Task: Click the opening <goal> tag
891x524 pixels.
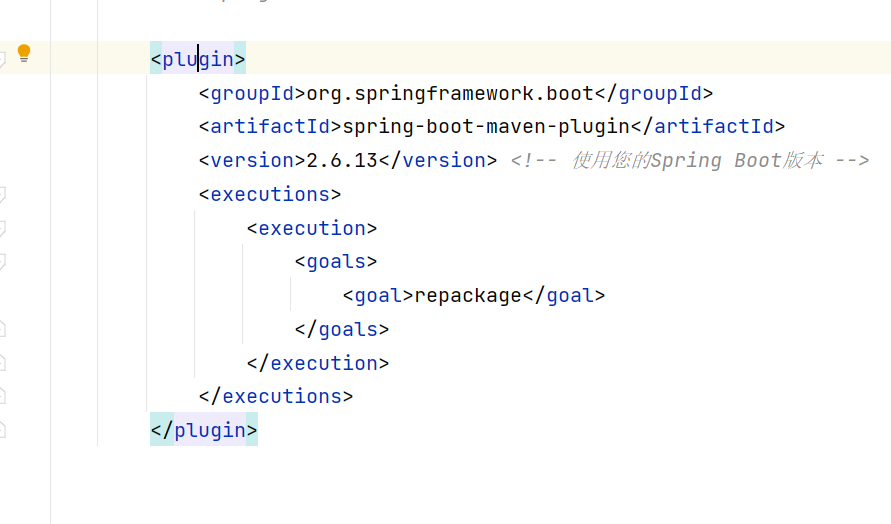Action: click(x=378, y=296)
